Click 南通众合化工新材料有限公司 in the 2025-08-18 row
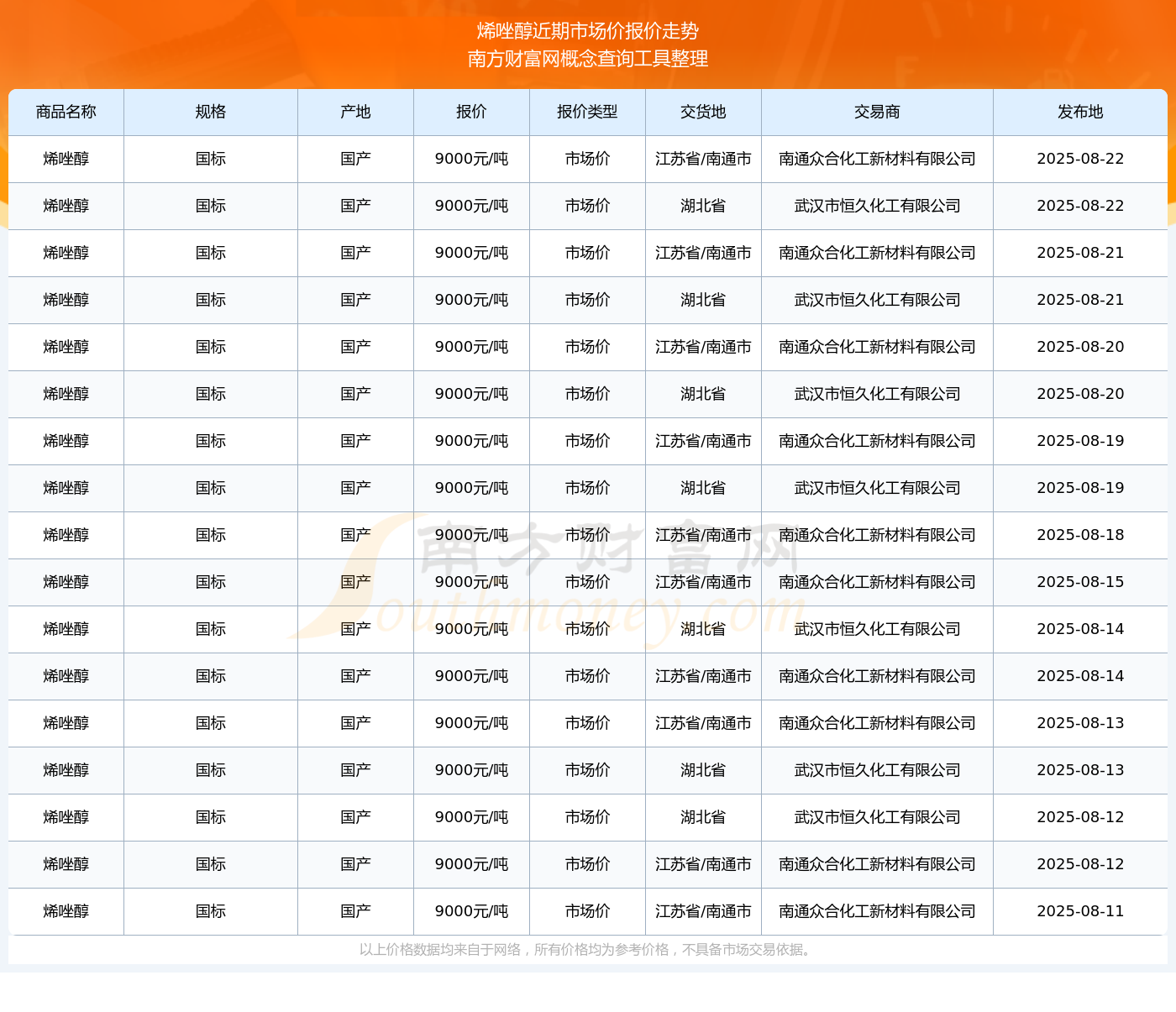Viewport: 1176px width, 1012px height. (x=878, y=535)
